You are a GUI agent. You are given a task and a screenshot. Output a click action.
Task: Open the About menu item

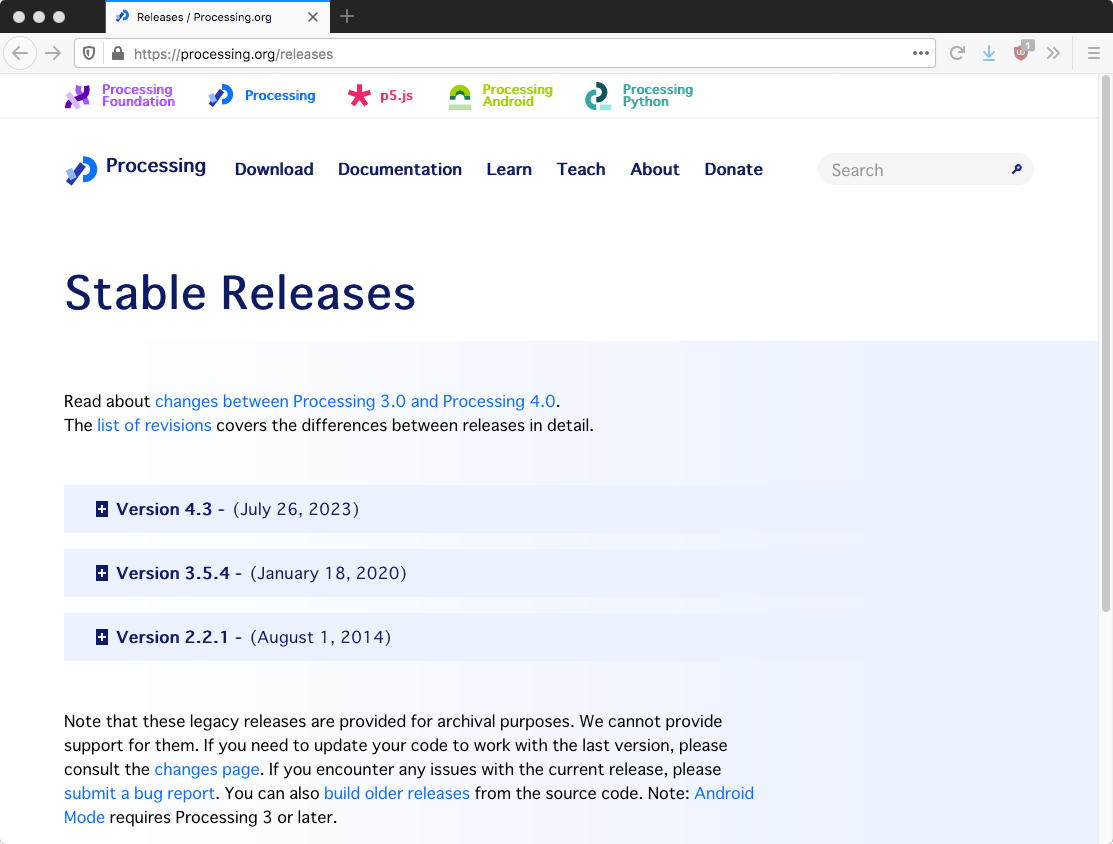[x=654, y=169]
